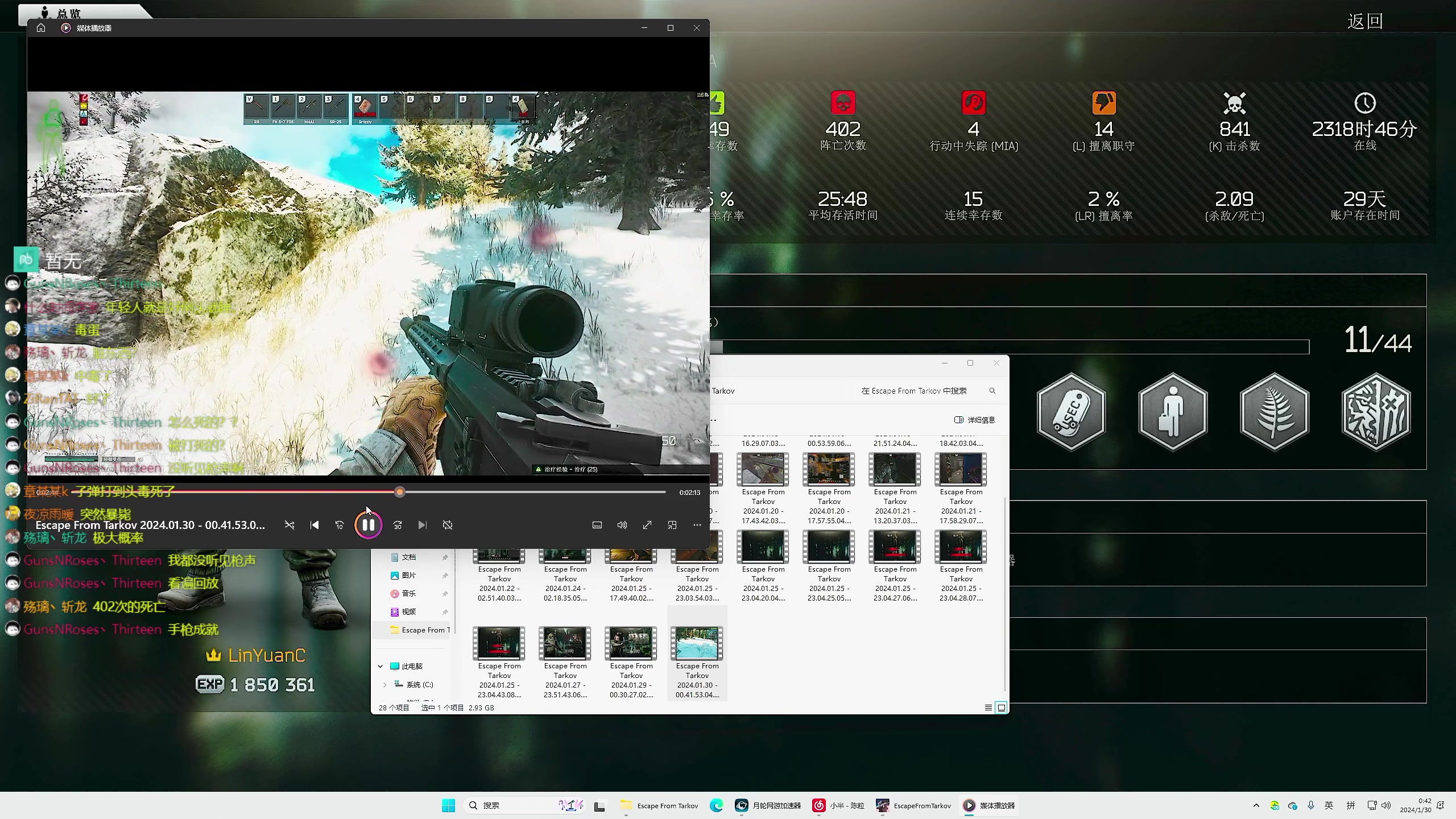The image size is (1456, 819).
Task: Open 文档 in Explorer sidebar
Action: (x=408, y=557)
